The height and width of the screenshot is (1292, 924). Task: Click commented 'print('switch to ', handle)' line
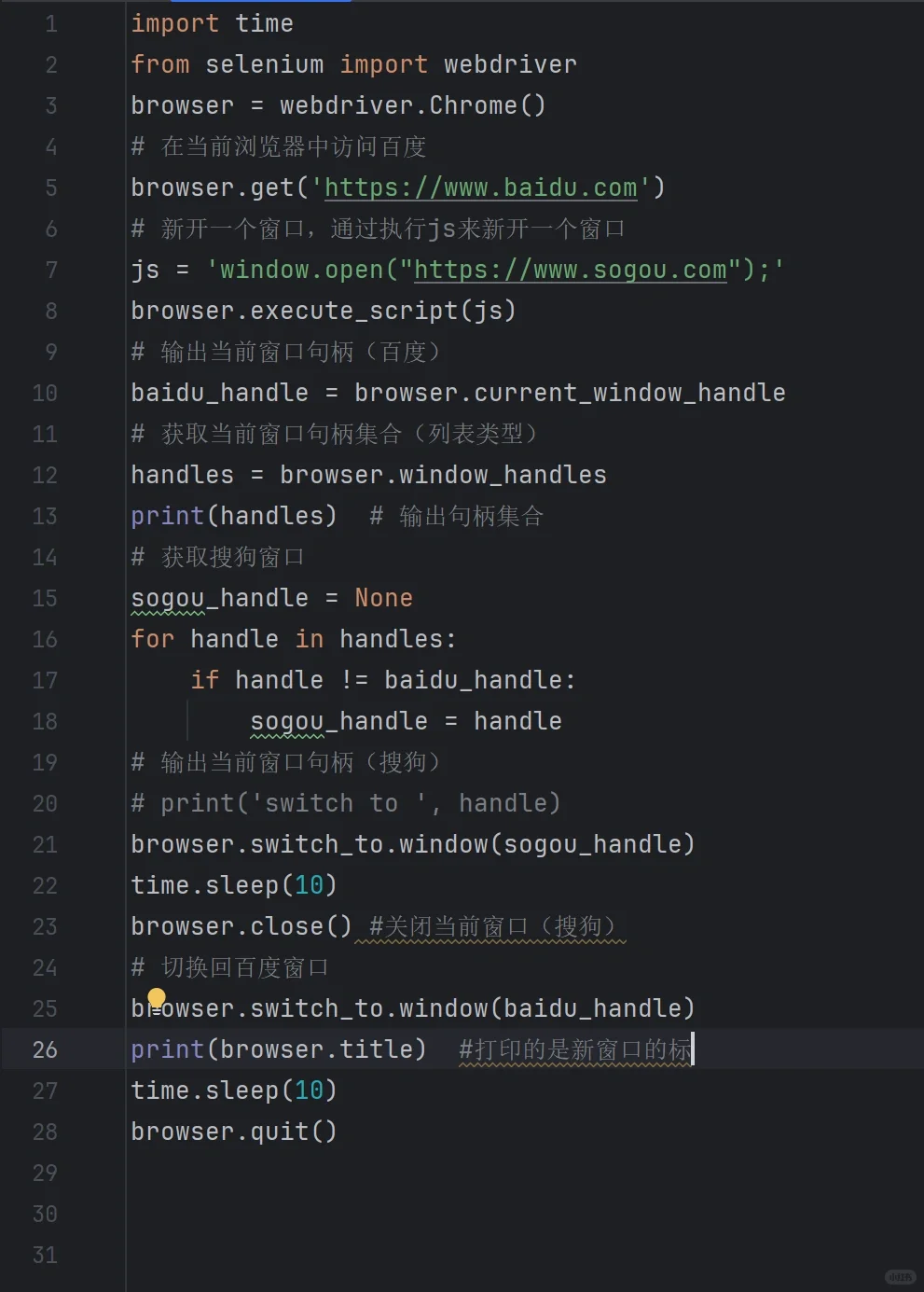[346, 803]
